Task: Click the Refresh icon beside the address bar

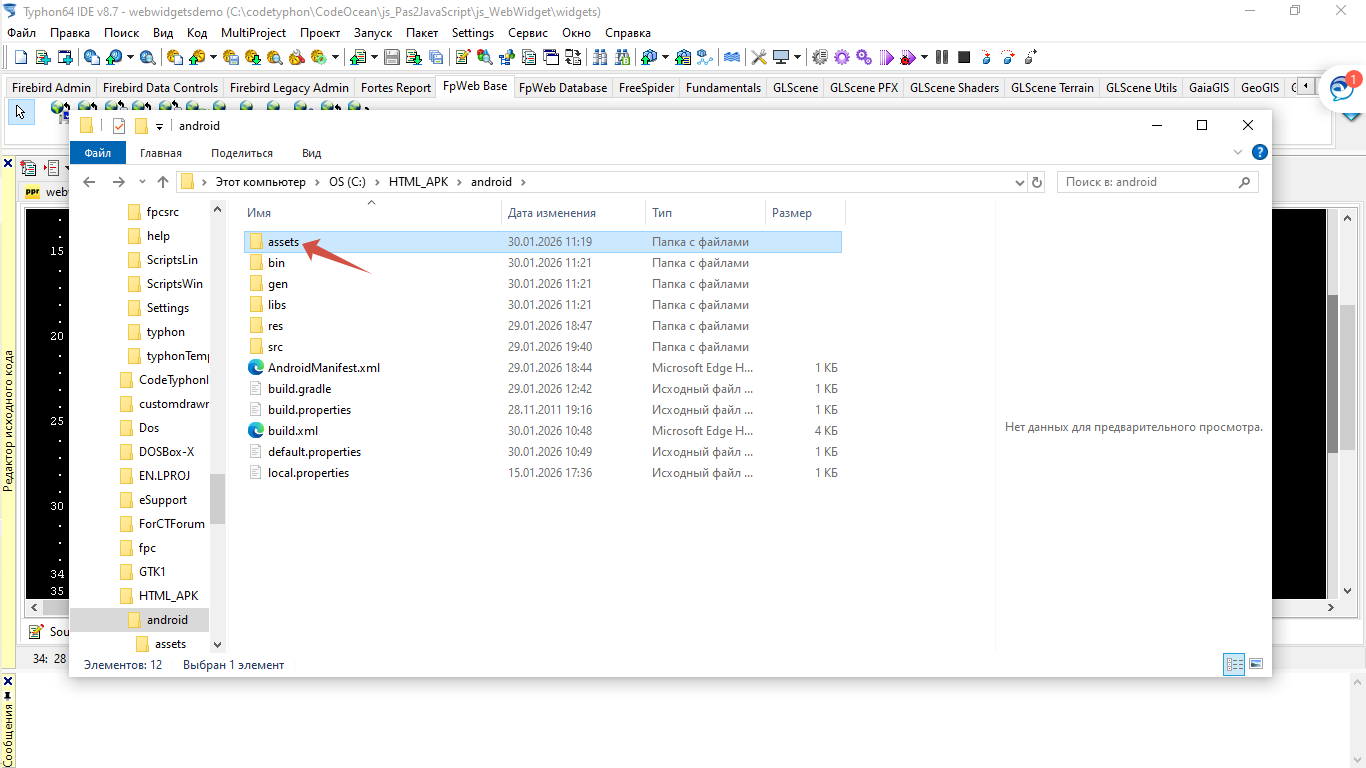Action: tap(1037, 182)
